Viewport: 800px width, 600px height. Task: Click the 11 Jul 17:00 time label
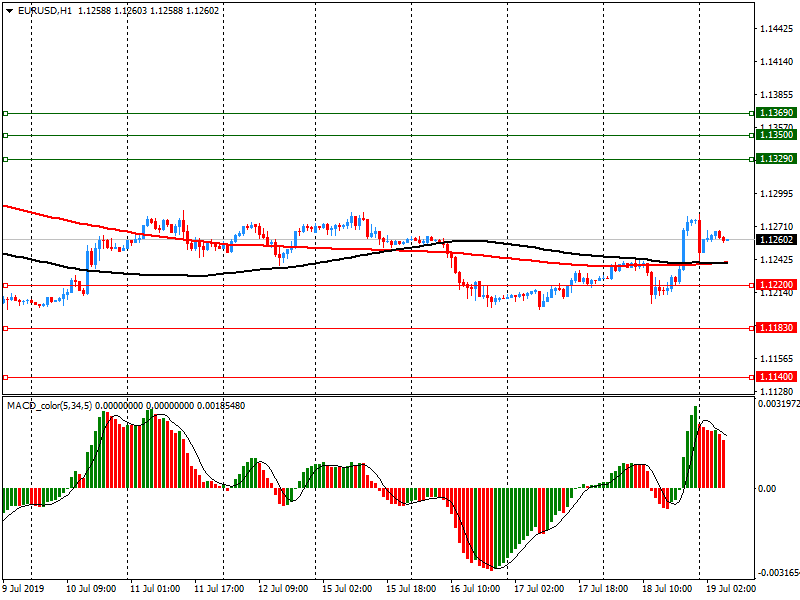coord(219,589)
